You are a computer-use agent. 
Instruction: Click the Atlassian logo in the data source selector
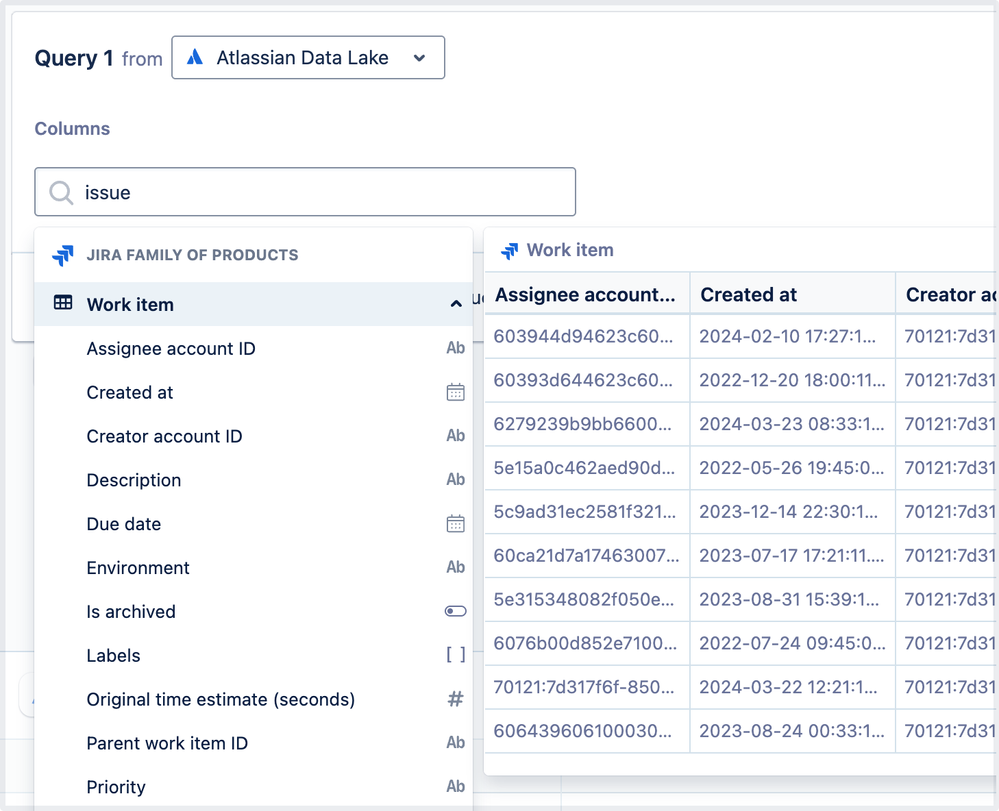click(x=195, y=57)
